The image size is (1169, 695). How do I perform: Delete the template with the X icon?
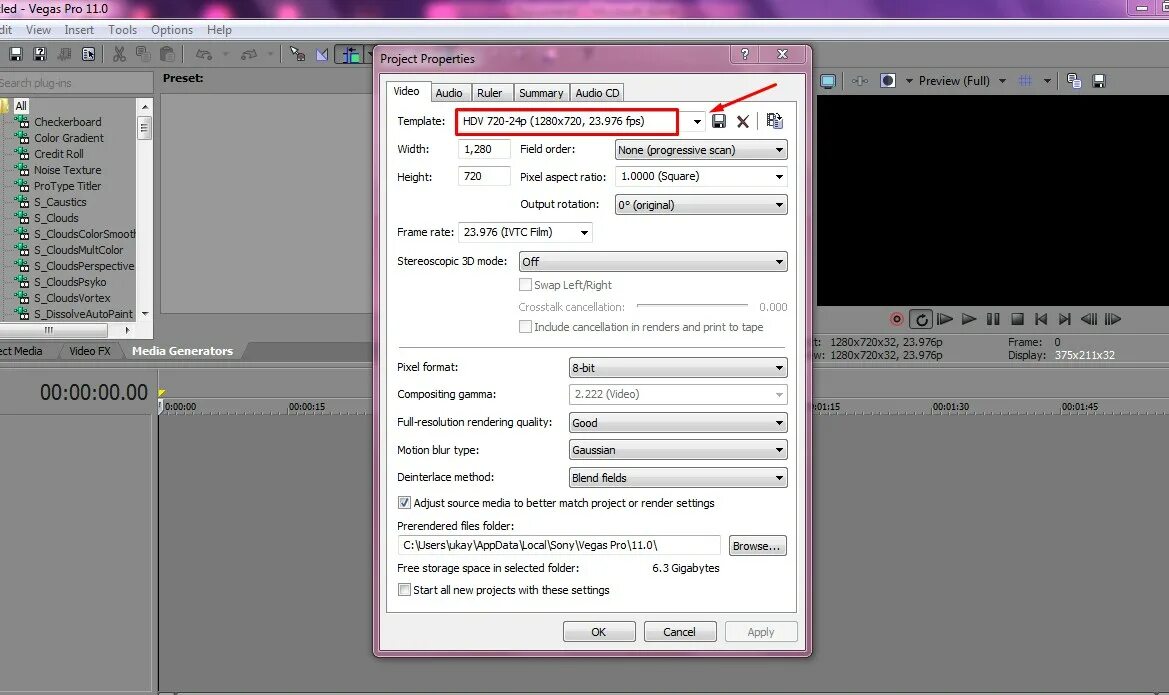coord(743,122)
